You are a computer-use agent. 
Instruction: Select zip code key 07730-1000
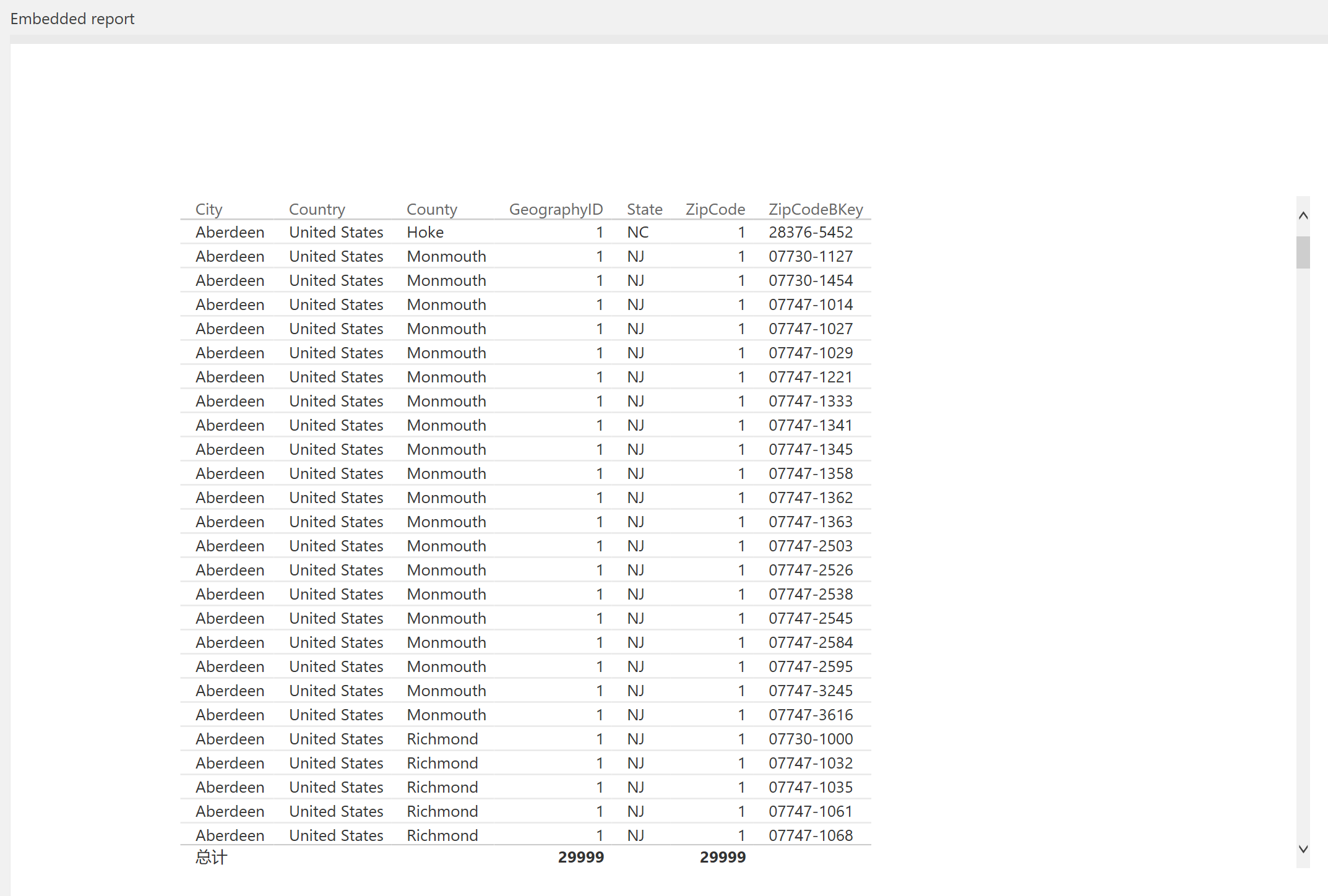click(x=810, y=739)
